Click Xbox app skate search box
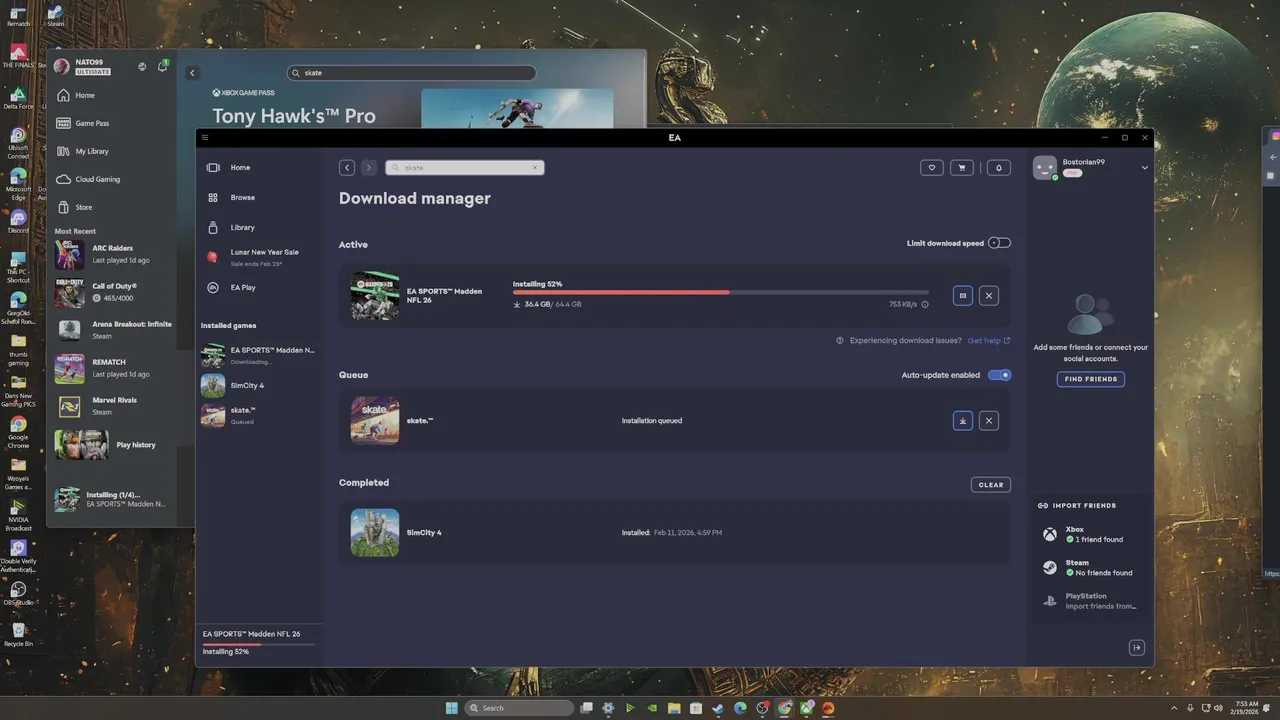The image size is (1280, 720). (x=411, y=73)
